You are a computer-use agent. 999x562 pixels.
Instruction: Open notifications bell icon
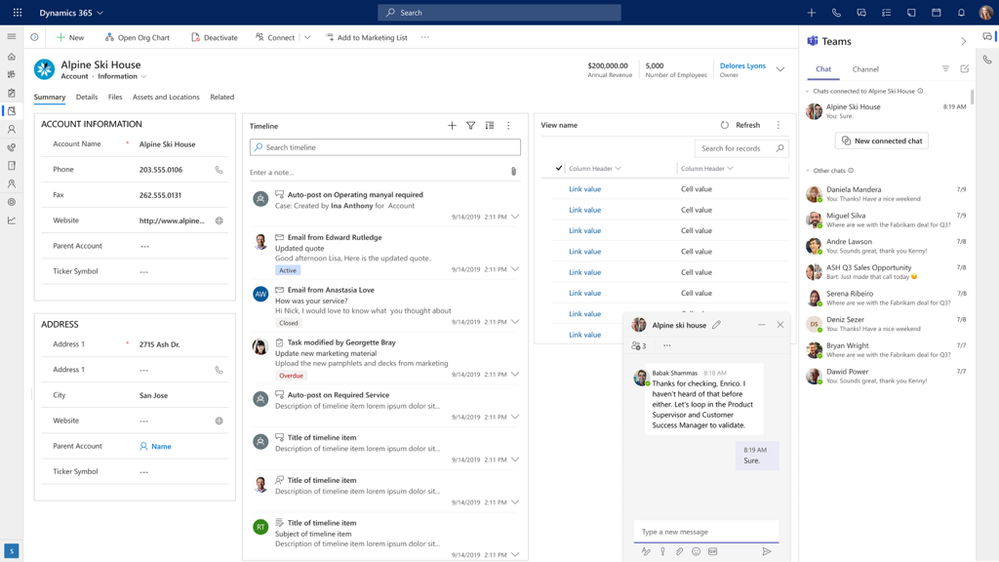(961, 12)
